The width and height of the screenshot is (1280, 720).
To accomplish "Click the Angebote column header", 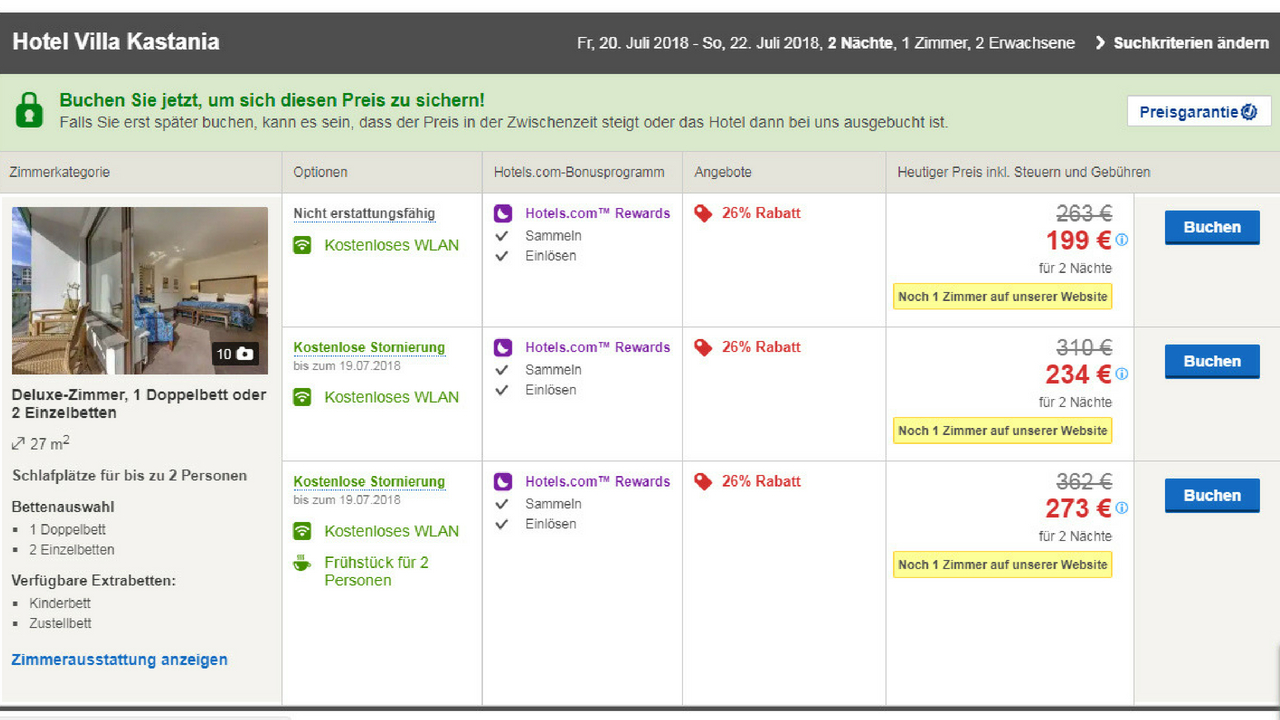I will coord(723,172).
